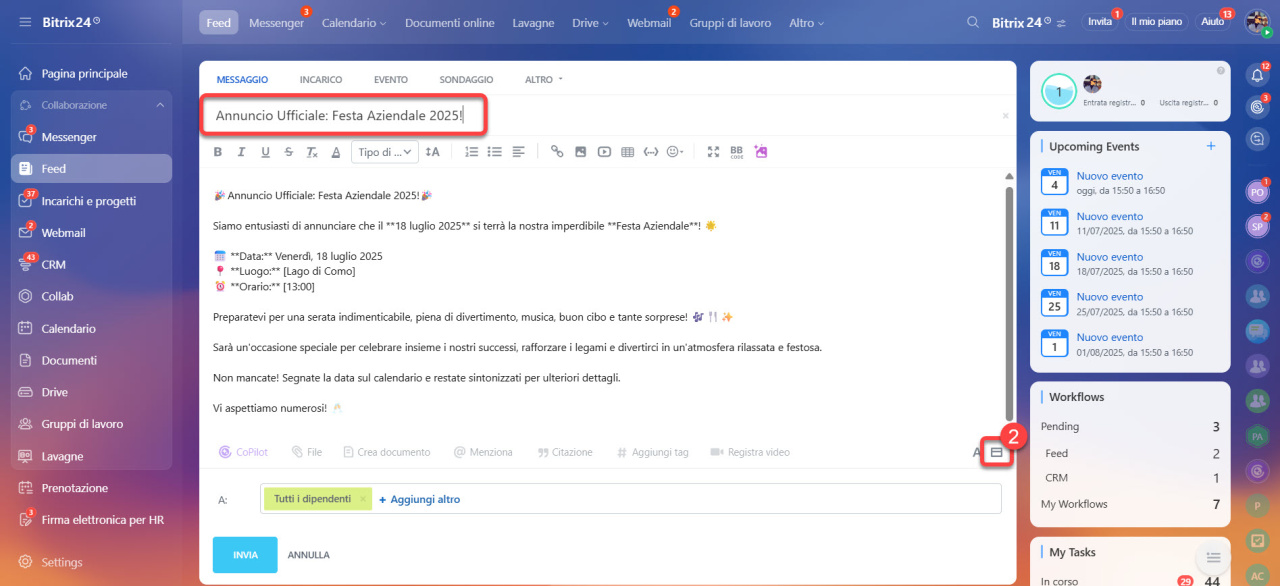Open the Invita button
The height and width of the screenshot is (586, 1280).
tap(1100, 21)
